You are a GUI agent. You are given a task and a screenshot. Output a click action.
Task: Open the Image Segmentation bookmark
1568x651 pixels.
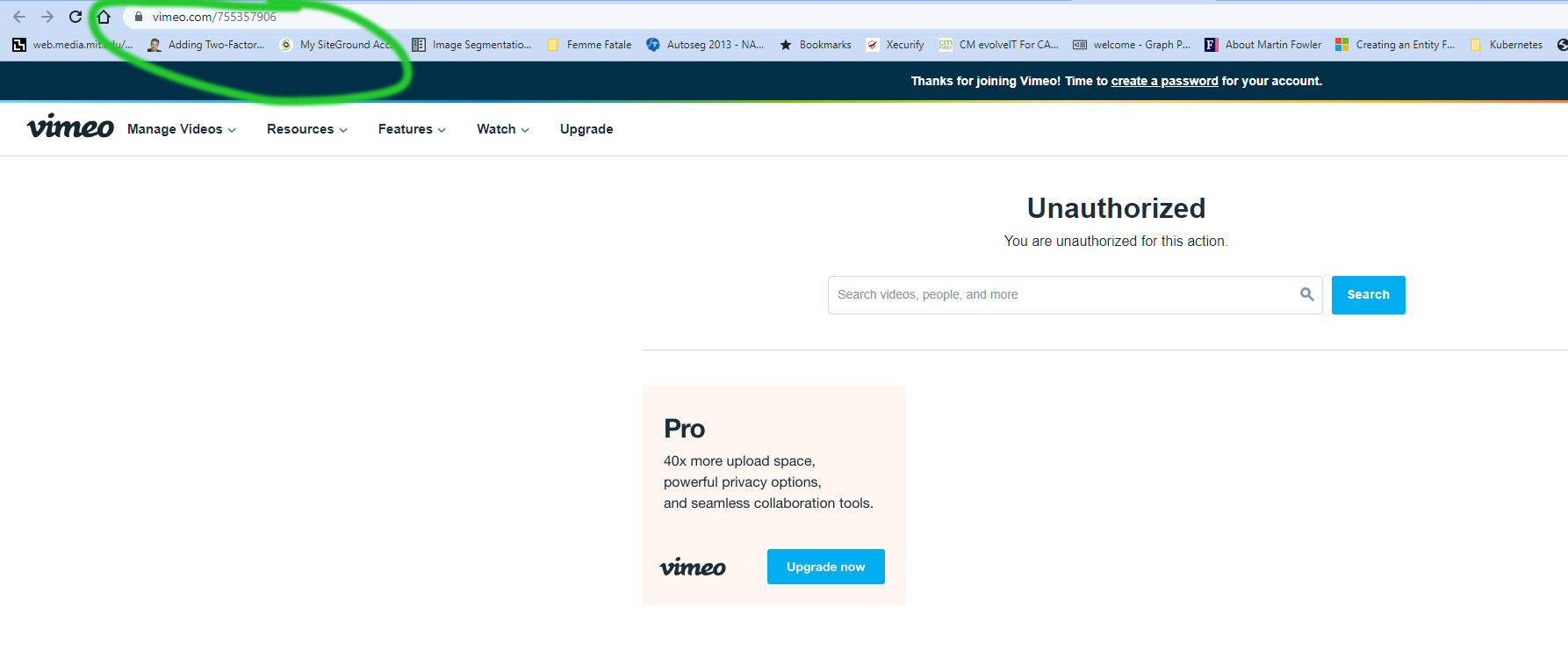click(471, 45)
